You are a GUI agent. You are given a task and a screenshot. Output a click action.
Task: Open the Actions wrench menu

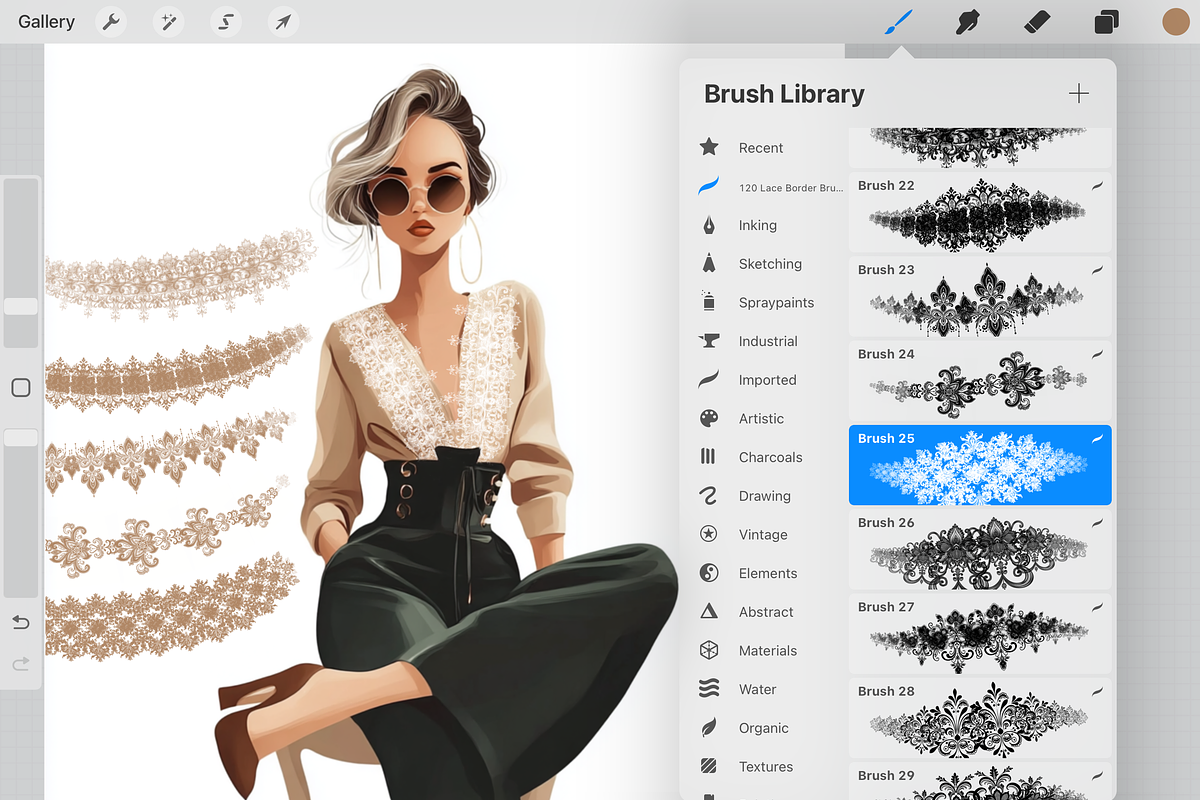click(x=111, y=22)
